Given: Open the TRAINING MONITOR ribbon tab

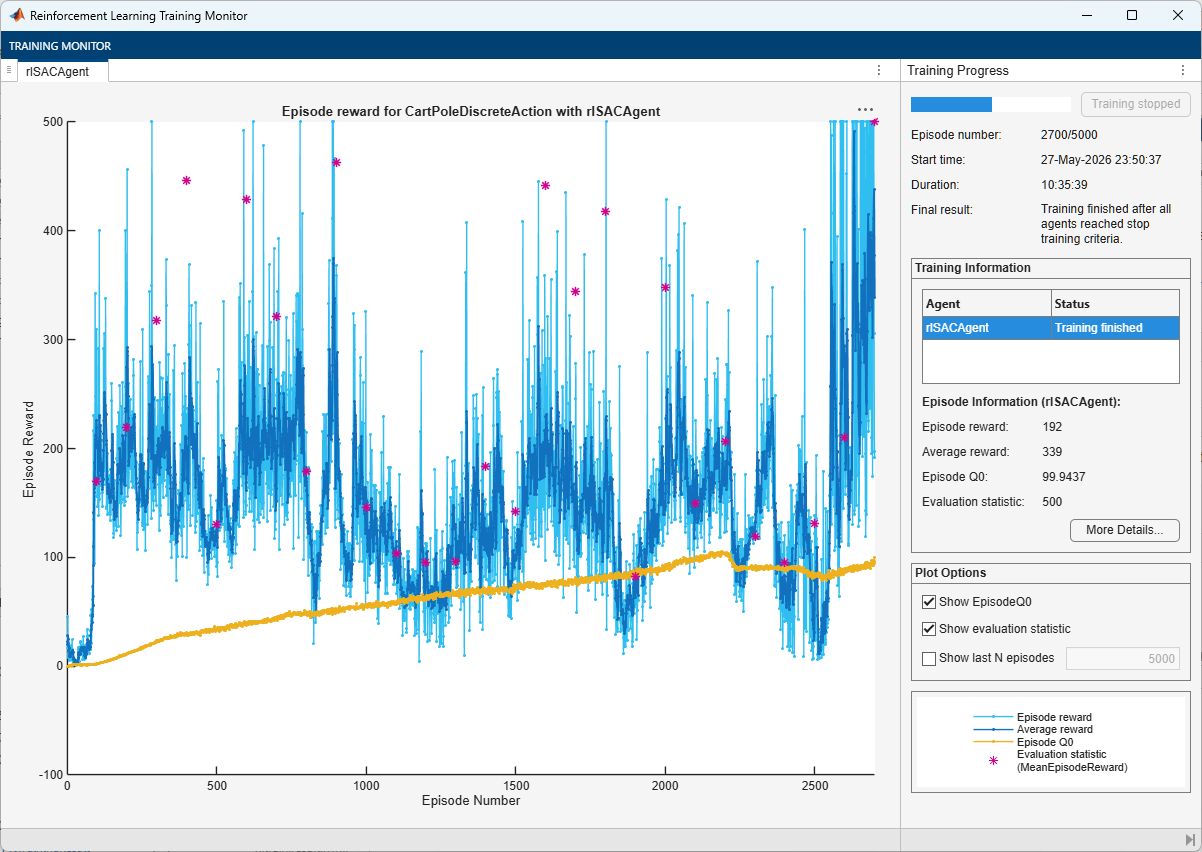Looking at the screenshot, I should click(x=60, y=46).
